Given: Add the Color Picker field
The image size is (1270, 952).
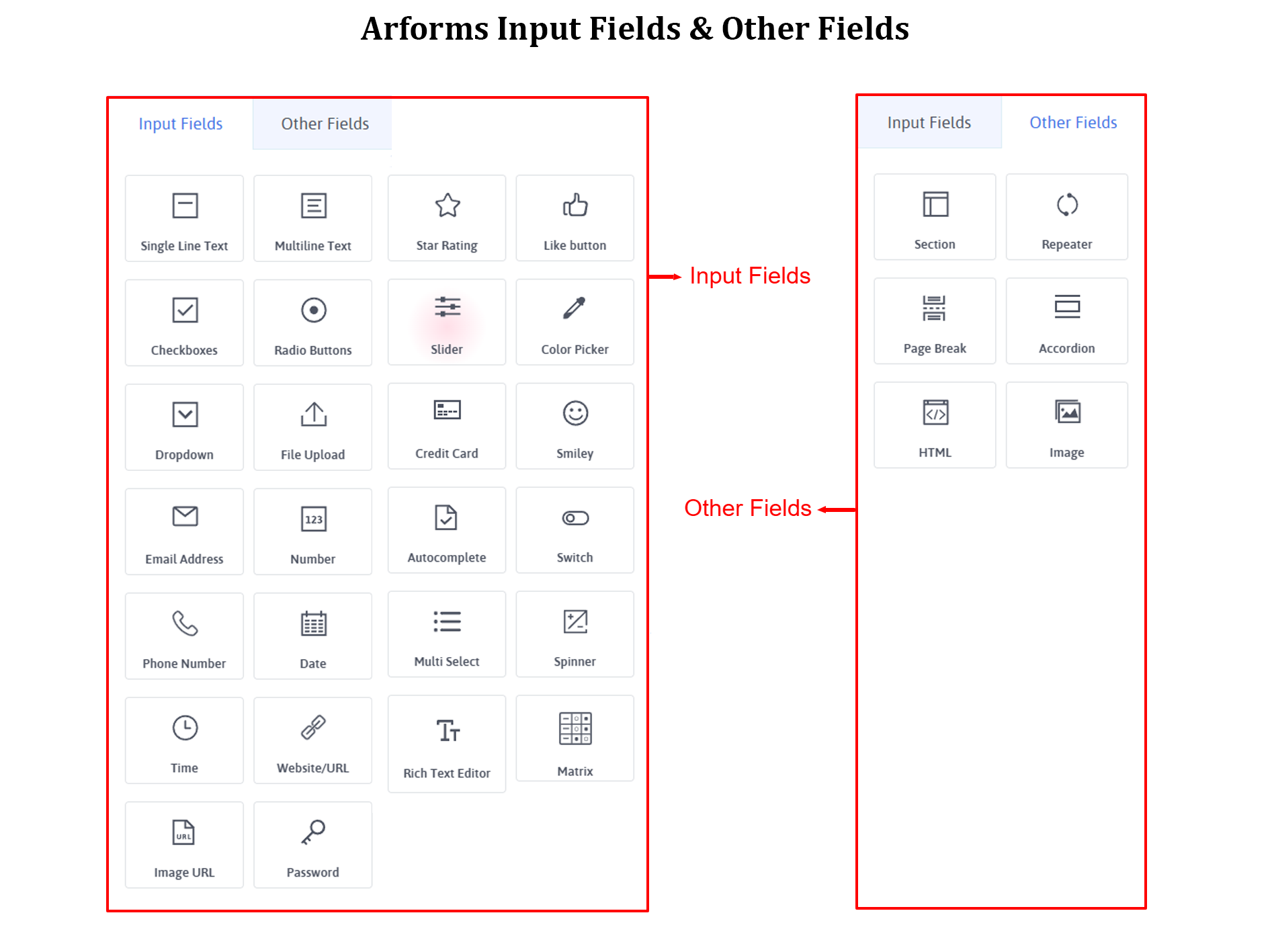Looking at the screenshot, I should coord(575,322).
